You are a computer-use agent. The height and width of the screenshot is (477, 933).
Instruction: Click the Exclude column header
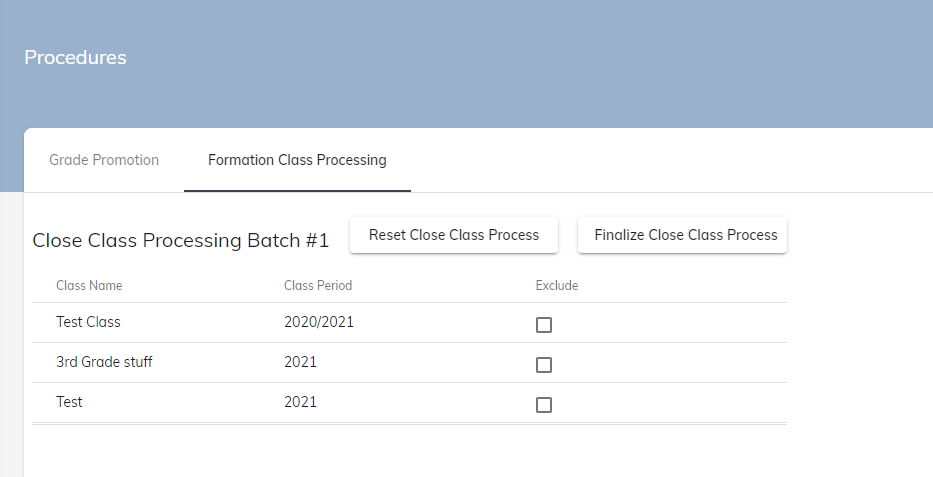557,285
